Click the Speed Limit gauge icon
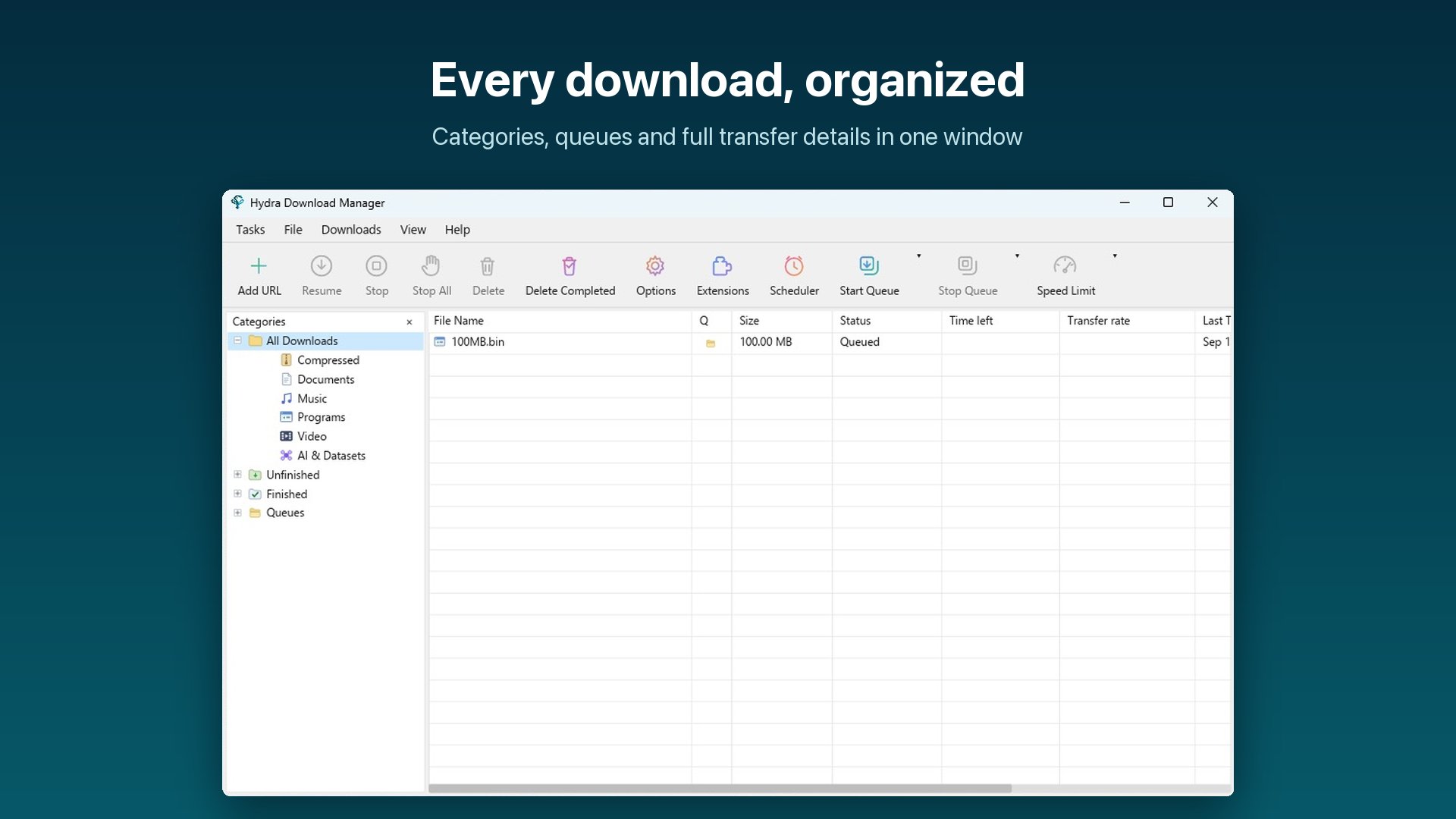1456x819 pixels. point(1065,266)
